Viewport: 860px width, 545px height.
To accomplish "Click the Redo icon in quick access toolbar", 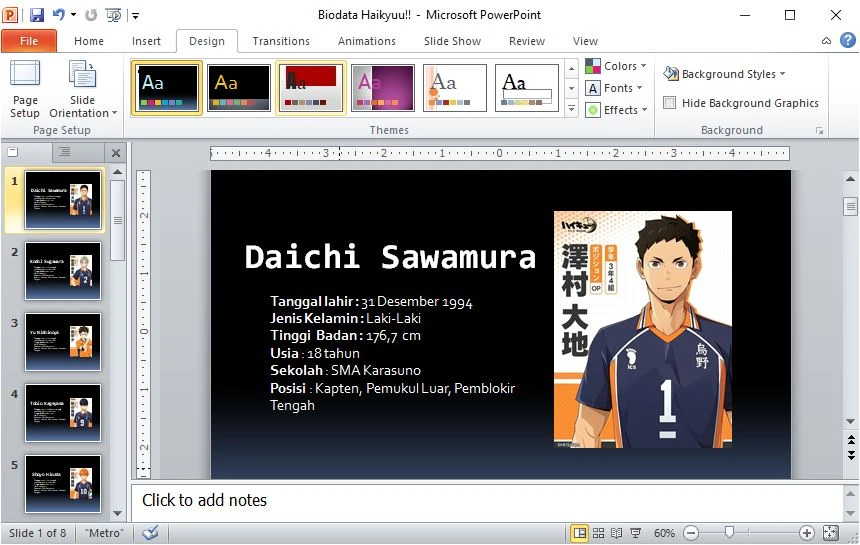I will (x=91, y=15).
